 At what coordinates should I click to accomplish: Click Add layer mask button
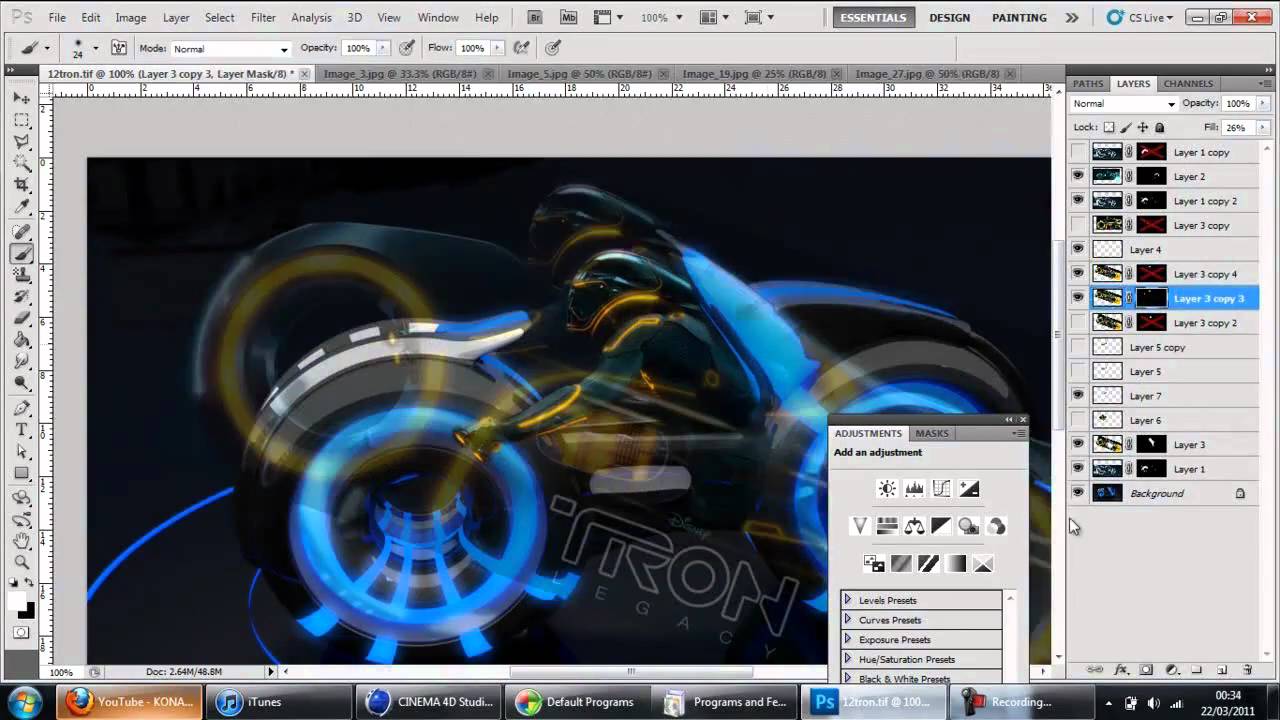tap(1146, 670)
